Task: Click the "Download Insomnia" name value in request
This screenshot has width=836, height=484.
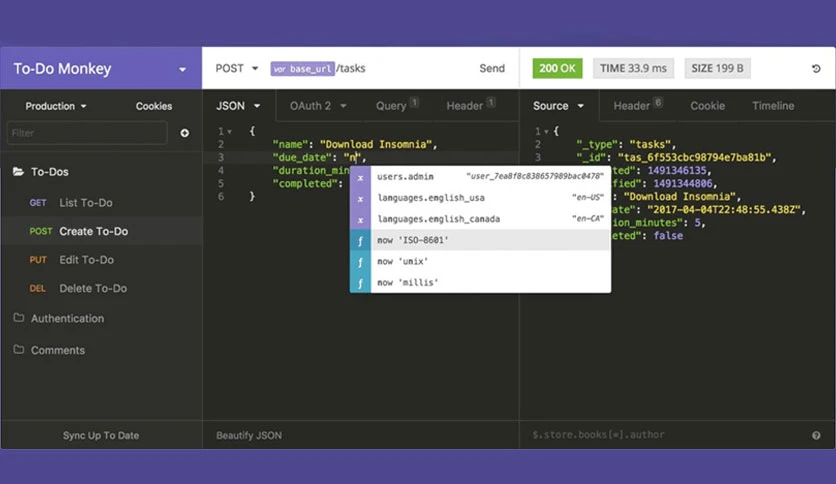Action: coord(375,144)
